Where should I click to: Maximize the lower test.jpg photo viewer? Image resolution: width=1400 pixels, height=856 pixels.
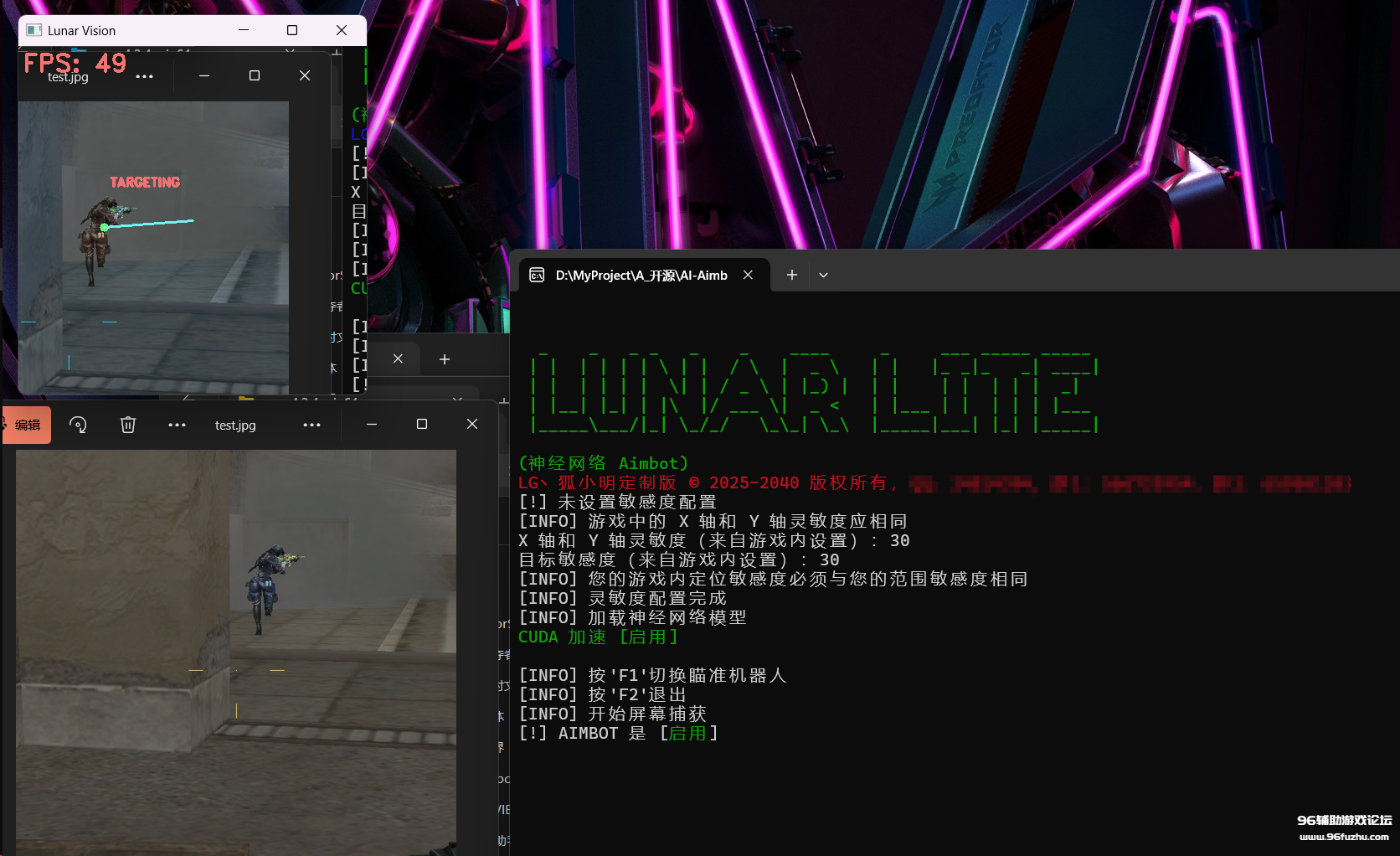click(x=422, y=424)
